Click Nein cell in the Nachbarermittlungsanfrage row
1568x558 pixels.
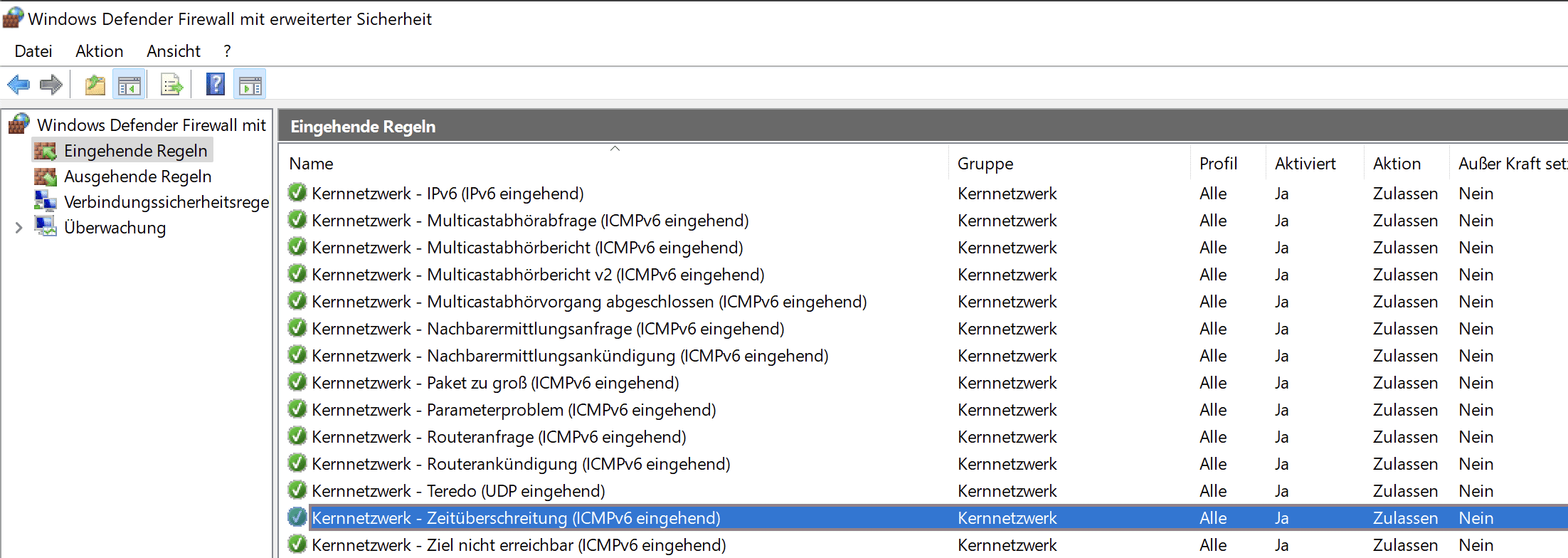tap(1476, 329)
